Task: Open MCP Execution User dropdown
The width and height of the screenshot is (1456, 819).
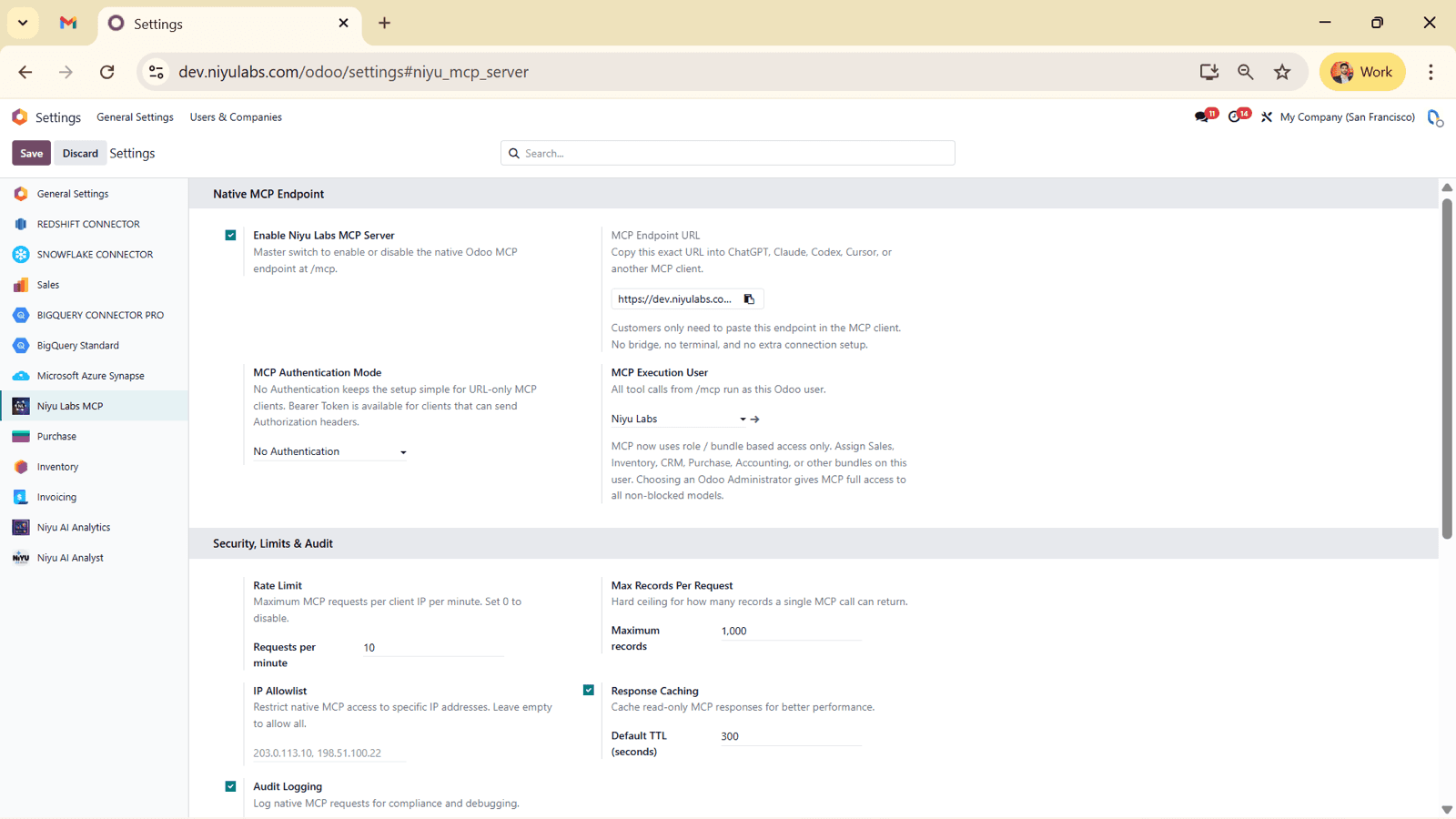Action: [x=679, y=420]
